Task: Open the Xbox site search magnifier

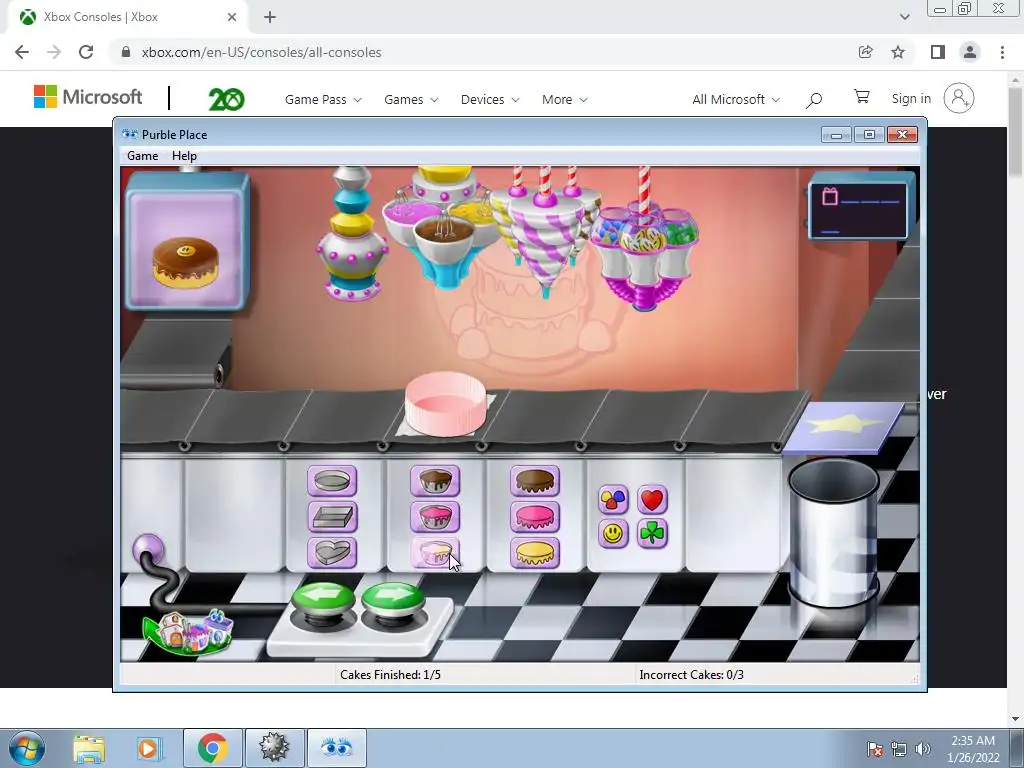Action: point(814,100)
